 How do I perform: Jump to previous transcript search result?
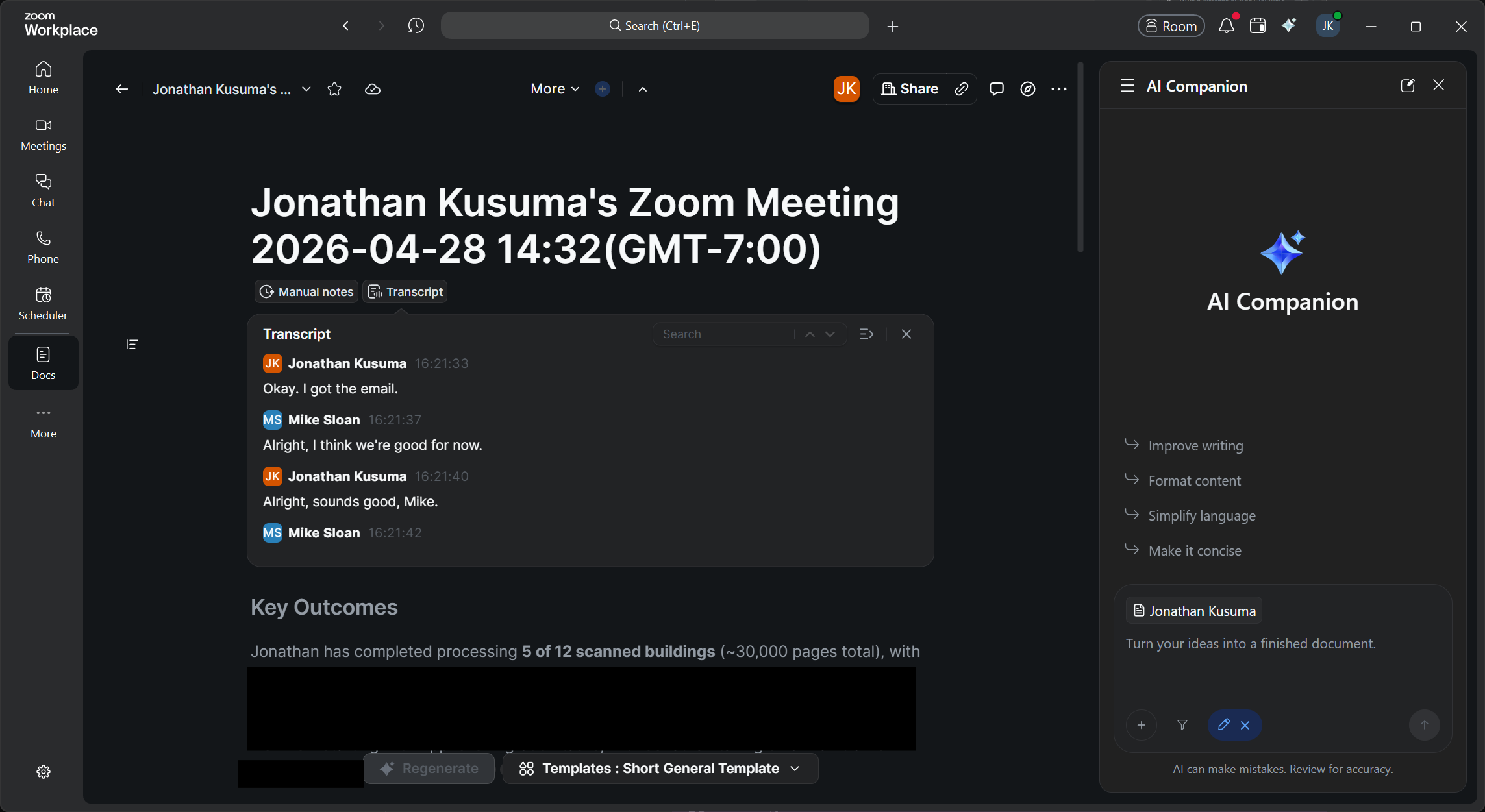[x=810, y=334]
